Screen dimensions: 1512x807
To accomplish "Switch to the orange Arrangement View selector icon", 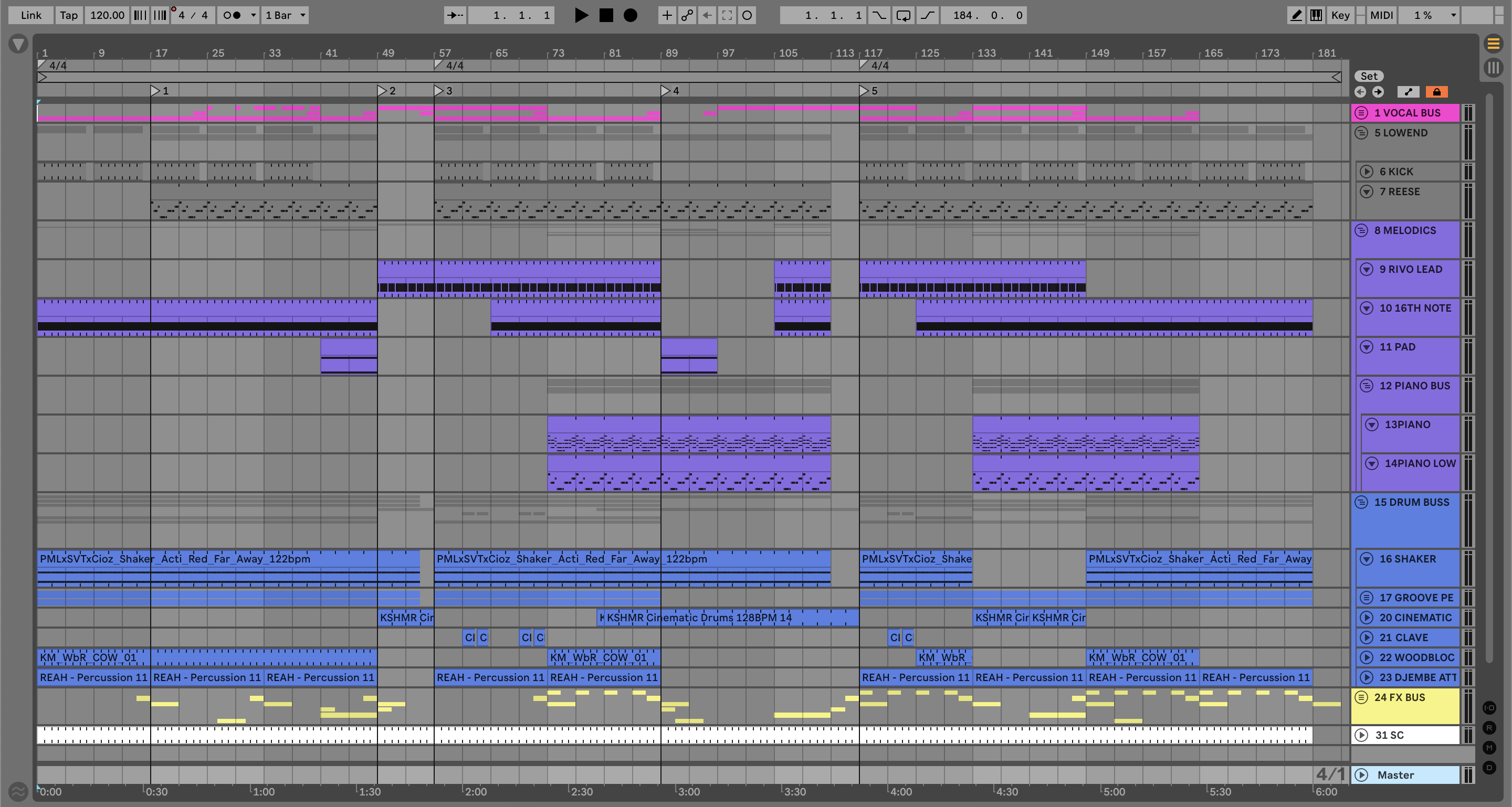I will tap(1493, 44).
